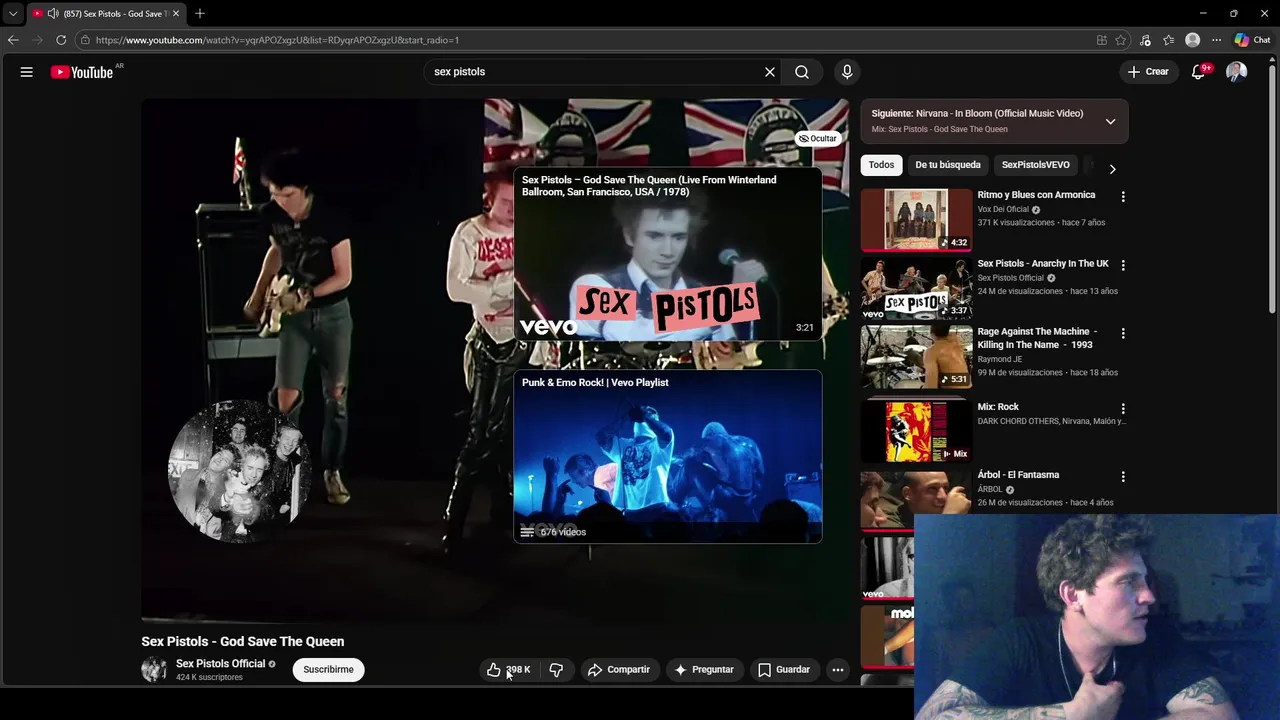Mute the tab with the speaker icon
Viewport: 1280px width, 720px height.
[x=52, y=13]
